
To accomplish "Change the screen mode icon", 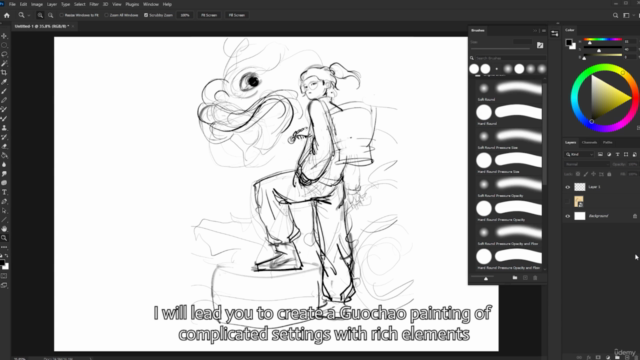I will (4, 285).
